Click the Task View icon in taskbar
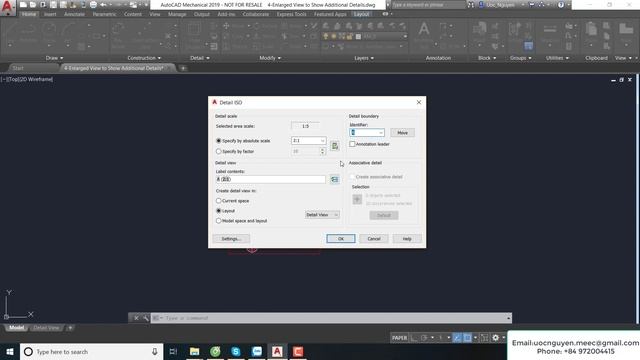640x360 pixels. coord(173,351)
